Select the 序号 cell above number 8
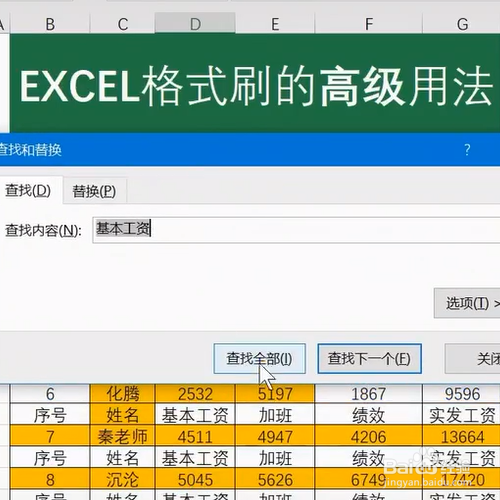500x500 pixels. pyautogui.click(x=50, y=457)
